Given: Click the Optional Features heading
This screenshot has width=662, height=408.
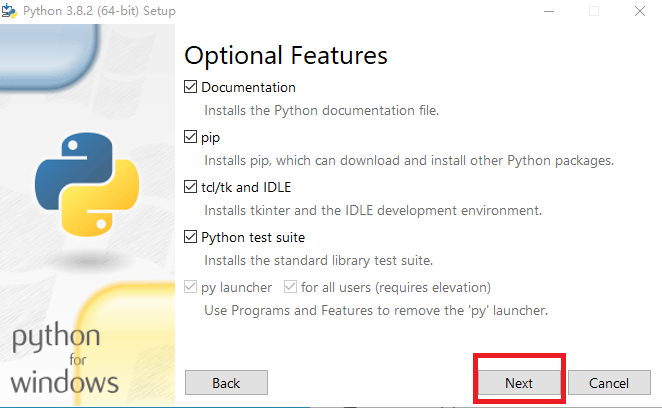Looking at the screenshot, I should click(x=286, y=55).
